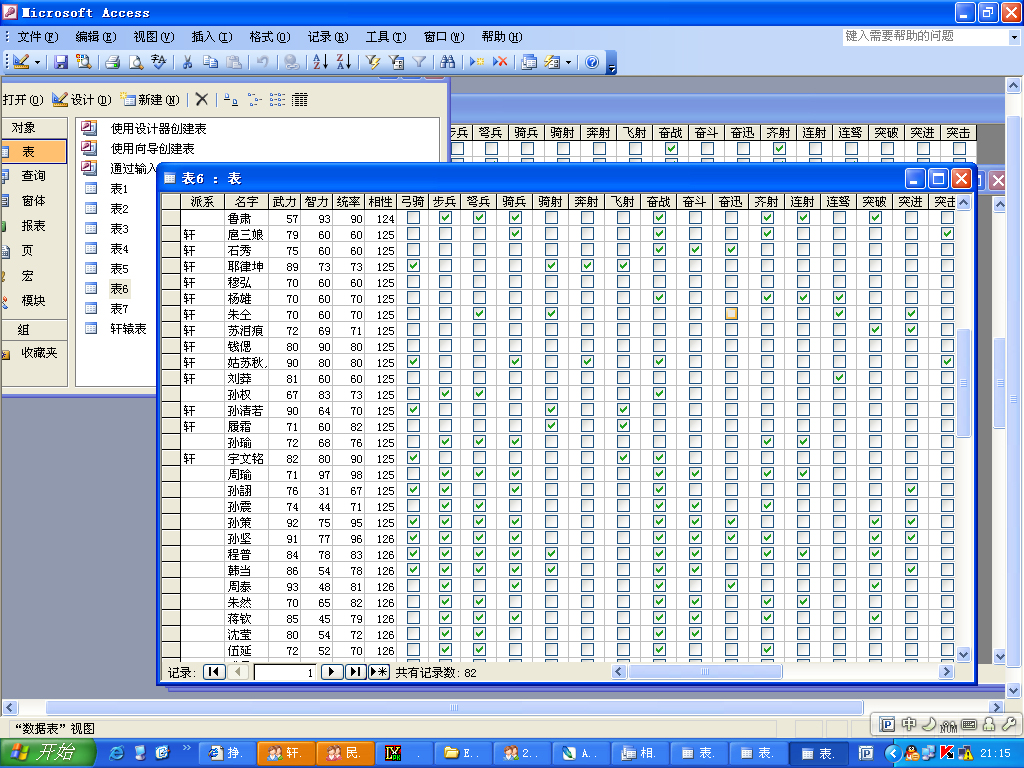Viewport: 1024px width, 768px height.
Task: Click the Delete Record toolbar icon
Action: [x=500, y=62]
